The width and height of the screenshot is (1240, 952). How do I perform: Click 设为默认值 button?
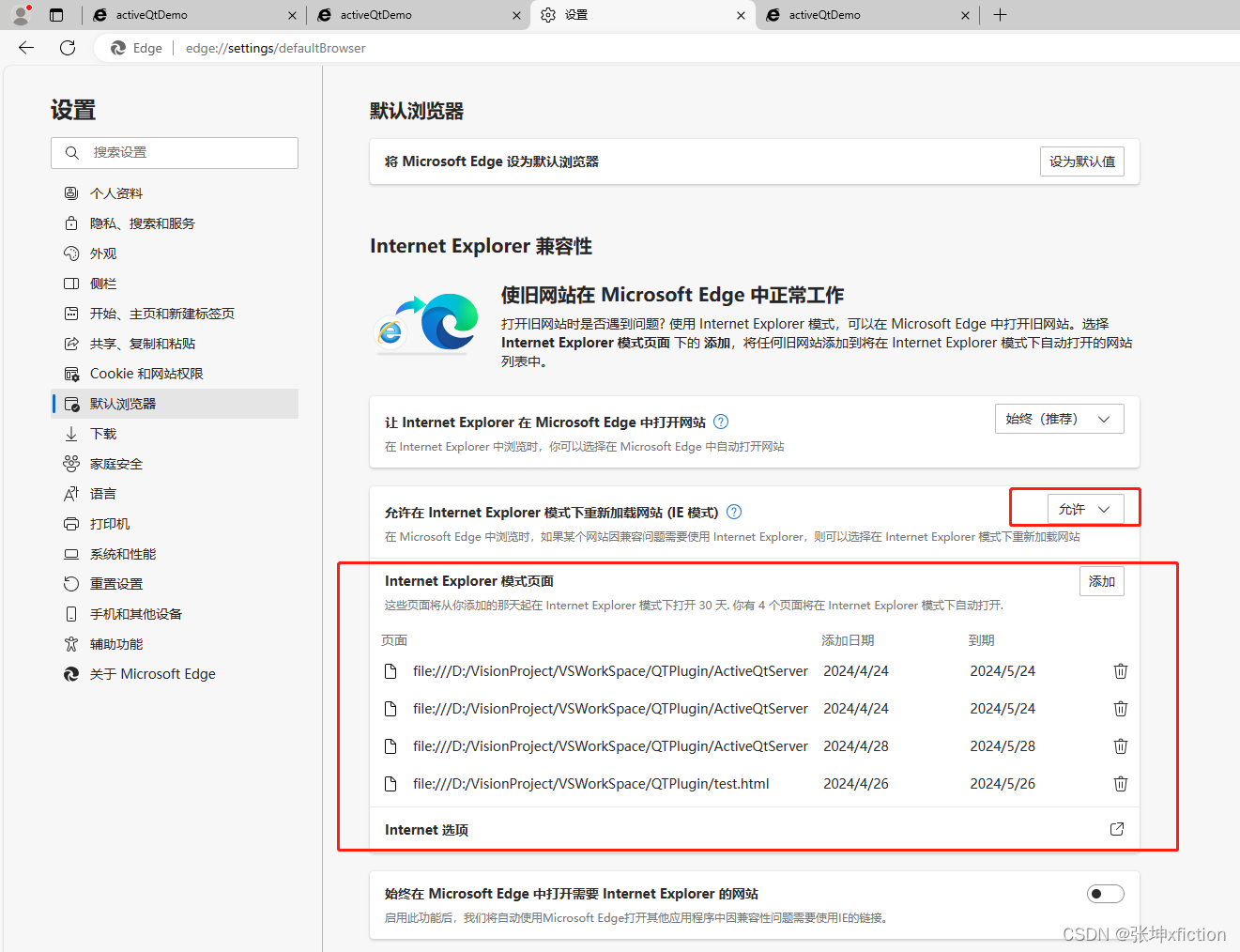[1082, 161]
